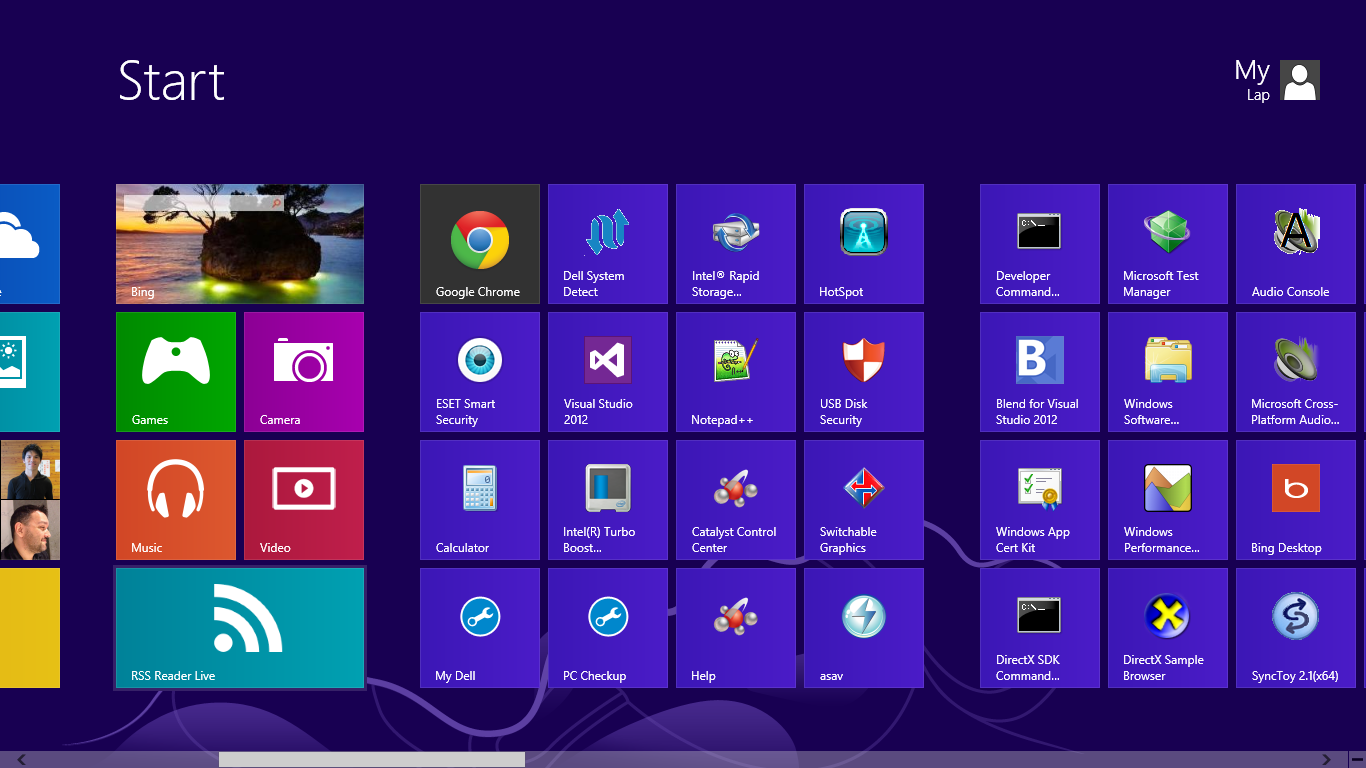The width and height of the screenshot is (1366, 768).
Task: Click the user account picture
Action: [x=1300, y=80]
